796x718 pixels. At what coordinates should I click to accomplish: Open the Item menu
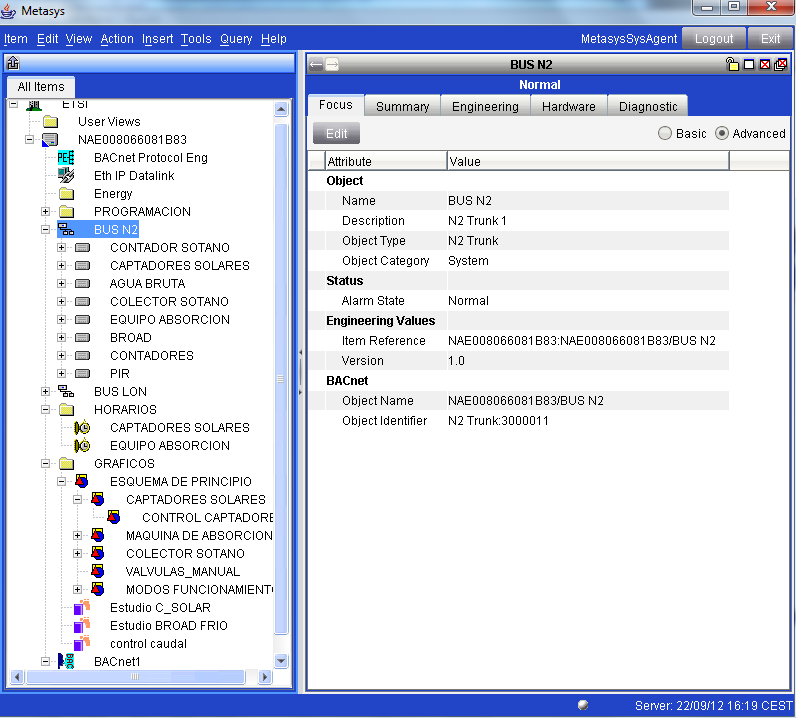[16, 39]
